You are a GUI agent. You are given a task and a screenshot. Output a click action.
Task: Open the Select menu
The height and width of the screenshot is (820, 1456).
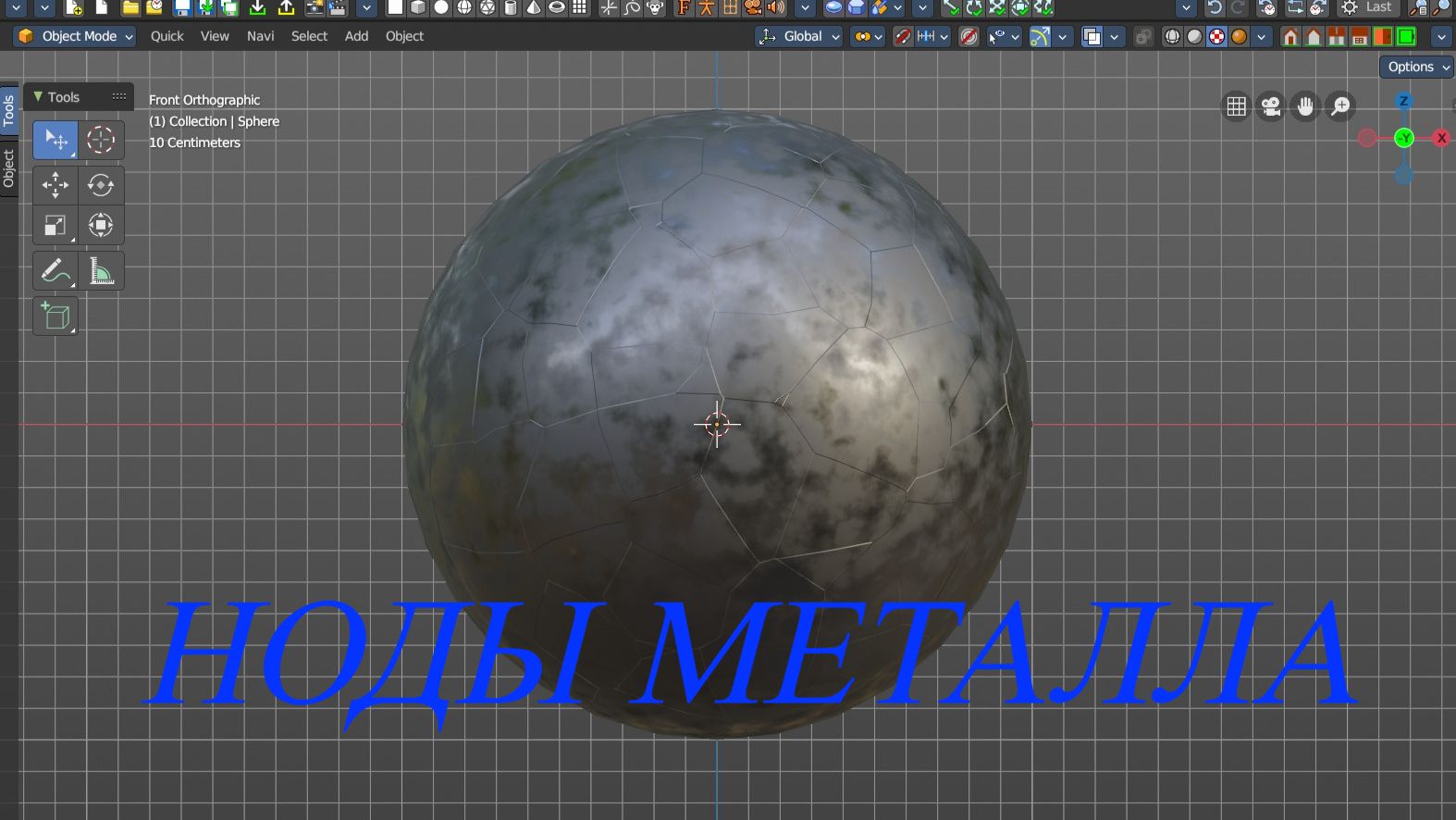point(309,36)
